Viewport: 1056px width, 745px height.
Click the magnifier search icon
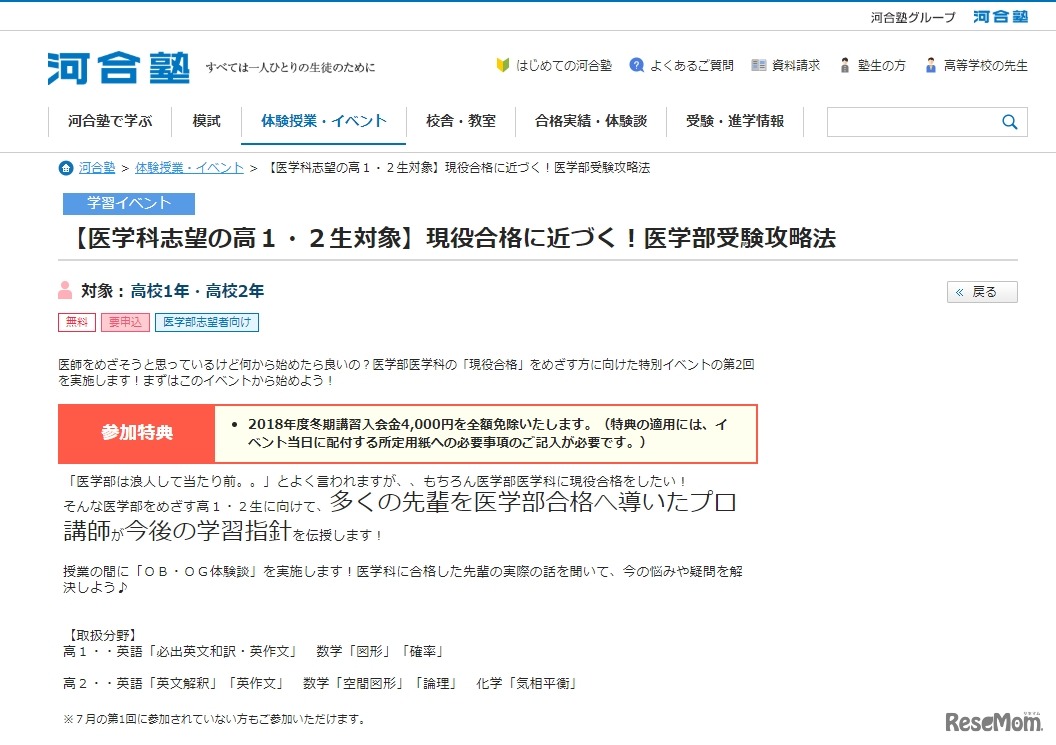coord(1010,122)
